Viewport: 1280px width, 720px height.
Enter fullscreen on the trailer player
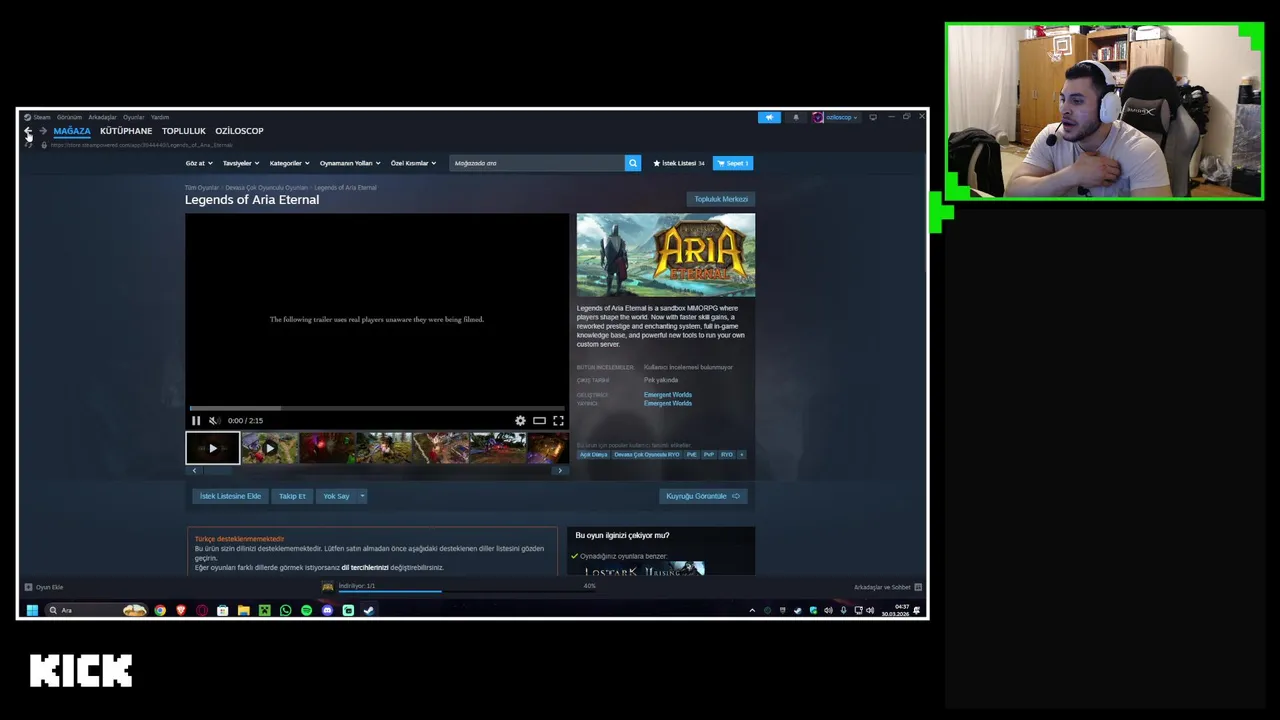(558, 421)
